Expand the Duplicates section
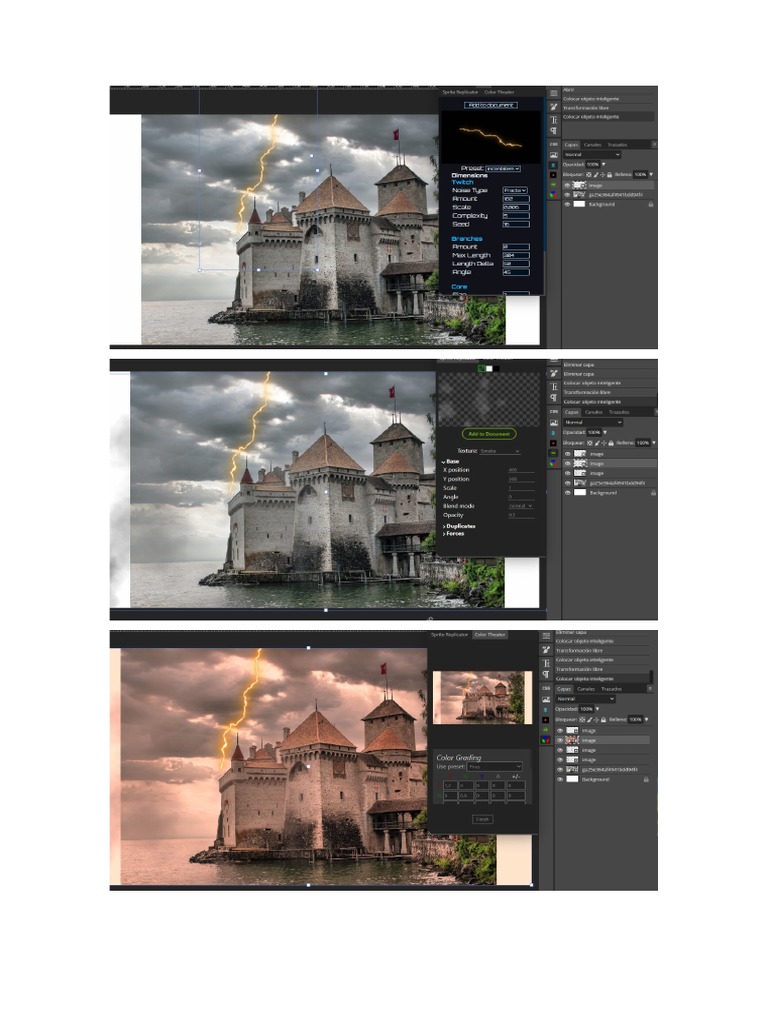This screenshot has height=1024, width=768. point(459,526)
